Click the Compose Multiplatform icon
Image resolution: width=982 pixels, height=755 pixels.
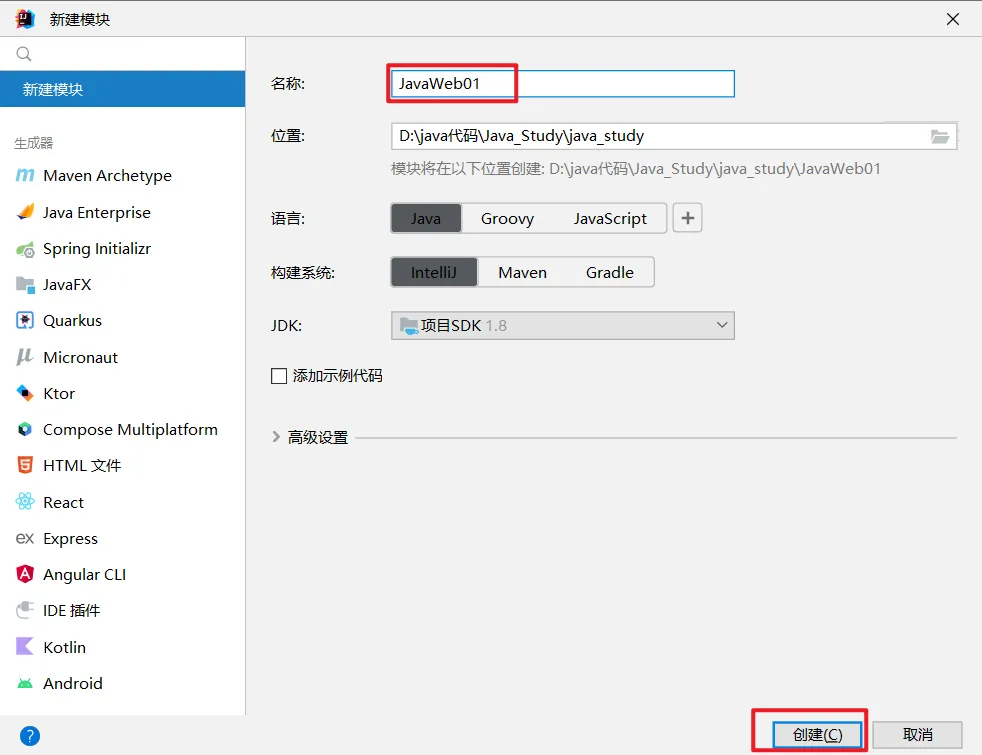point(24,429)
